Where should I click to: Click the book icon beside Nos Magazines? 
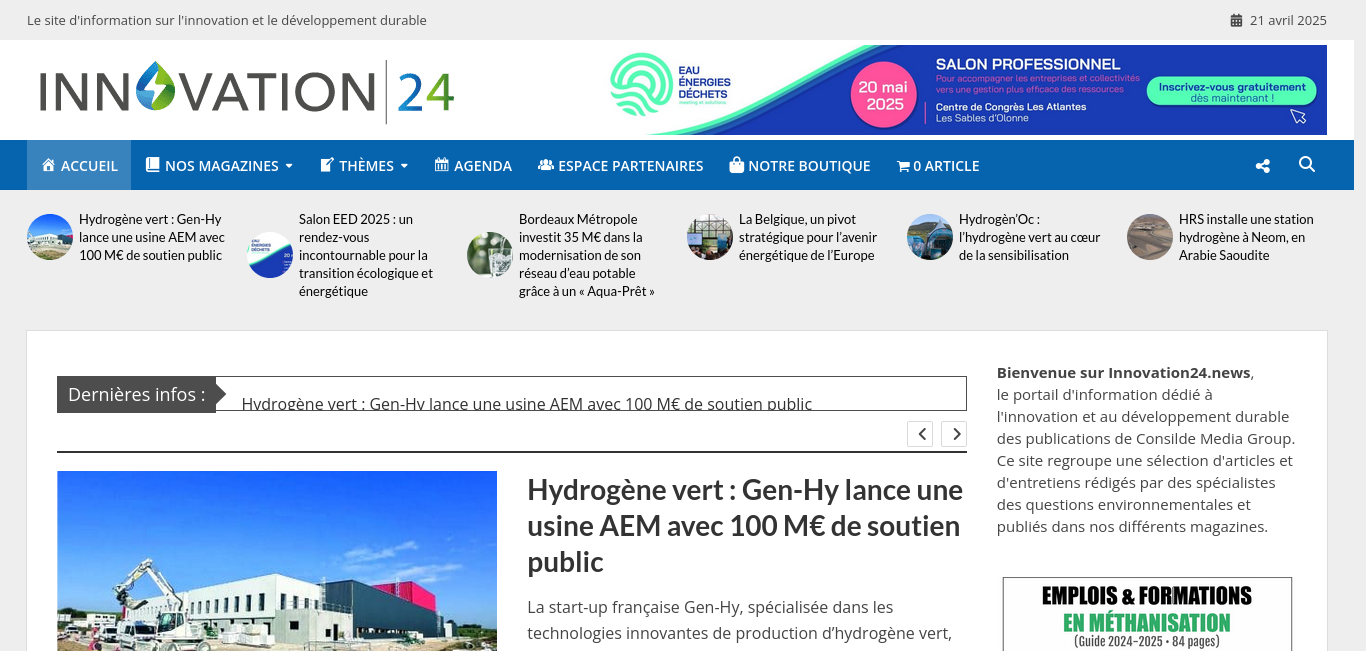pyautogui.click(x=153, y=165)
